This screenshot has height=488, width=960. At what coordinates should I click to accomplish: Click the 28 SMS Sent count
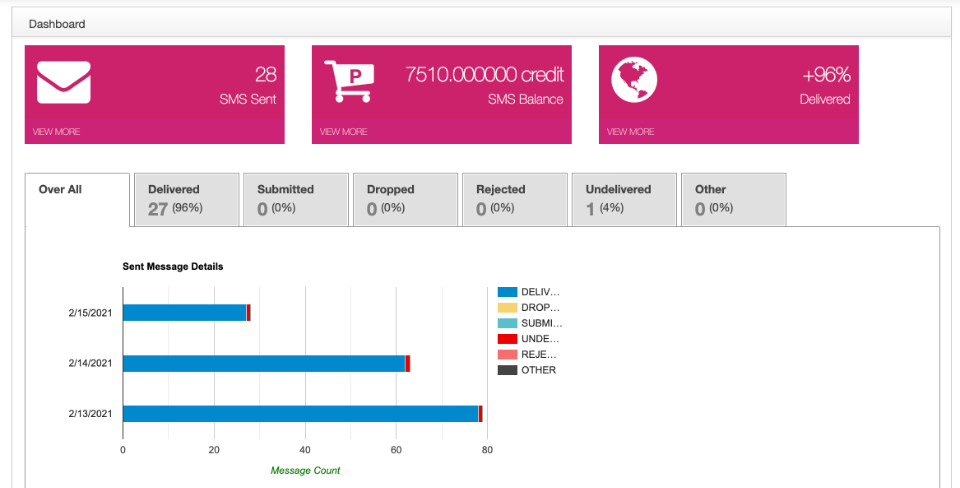point(266,75)
